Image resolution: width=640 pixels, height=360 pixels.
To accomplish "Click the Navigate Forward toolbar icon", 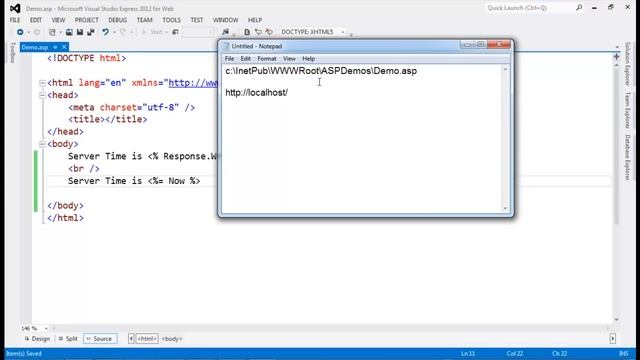I will [37, 32].
